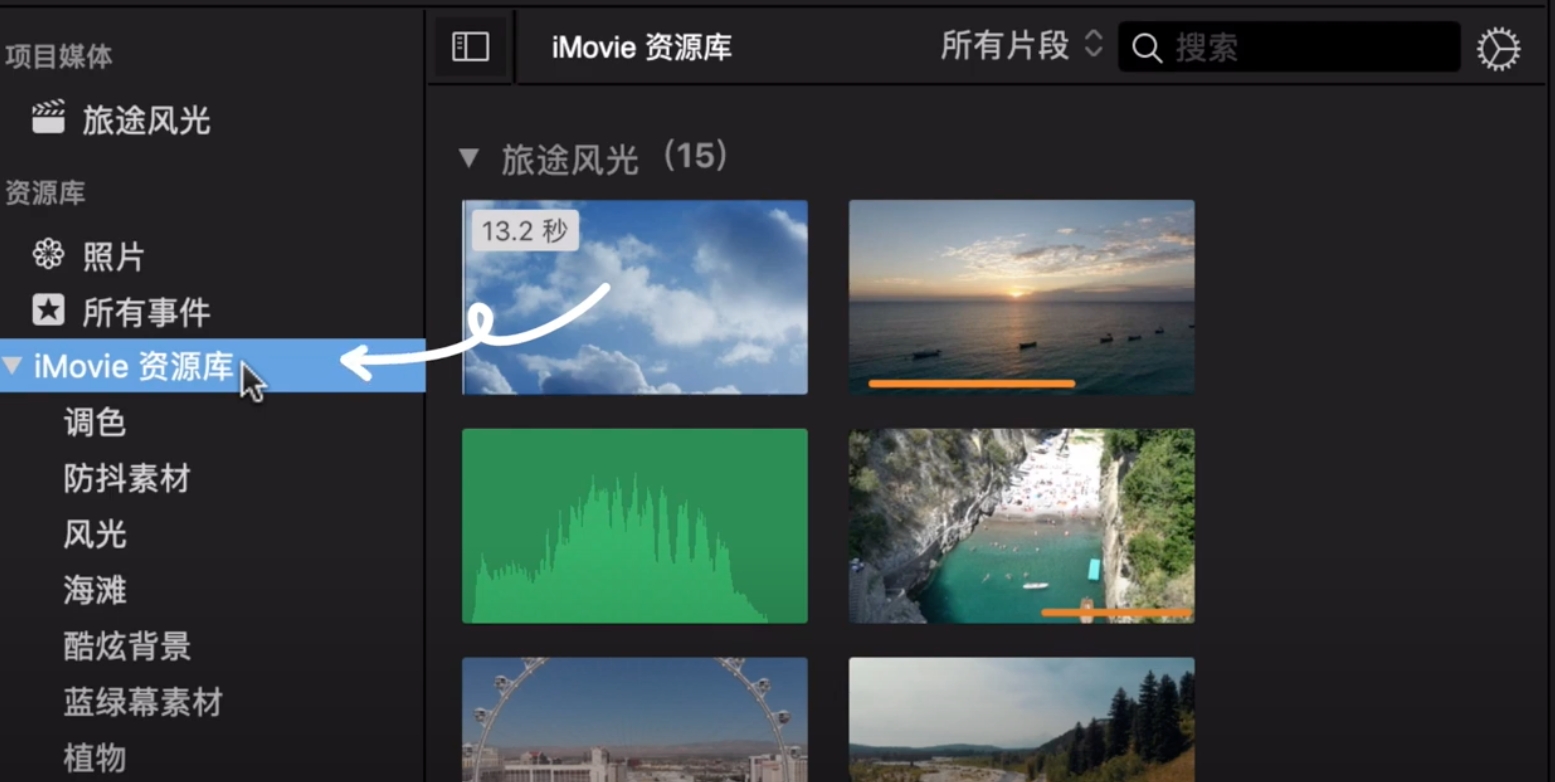Screen dimensions: 1555x782
Task: Select the aerial beach cove clip
Action: click(1021, 526)
